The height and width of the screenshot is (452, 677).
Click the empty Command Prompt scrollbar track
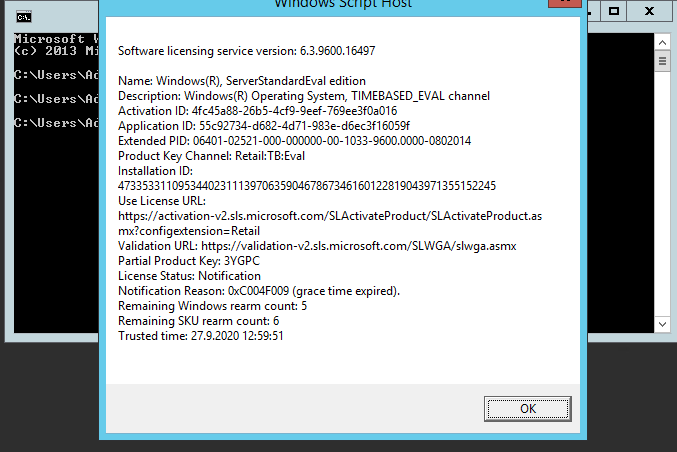661,200
